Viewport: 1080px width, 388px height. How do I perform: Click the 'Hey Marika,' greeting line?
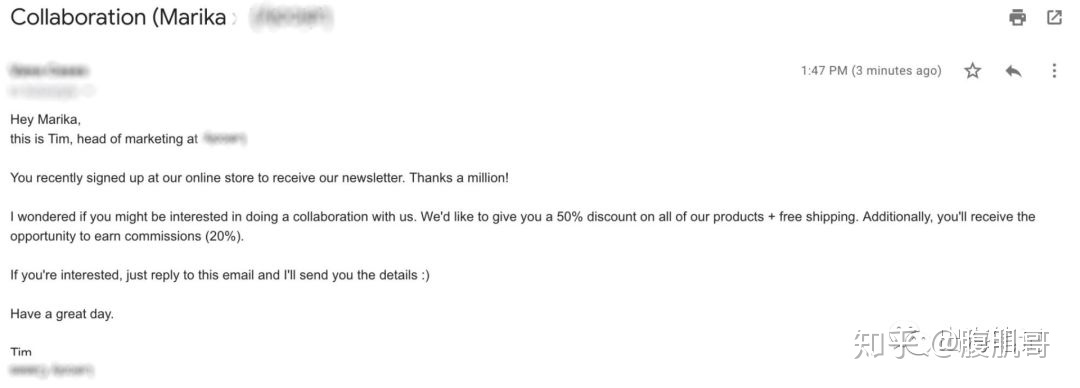point(45,120)
